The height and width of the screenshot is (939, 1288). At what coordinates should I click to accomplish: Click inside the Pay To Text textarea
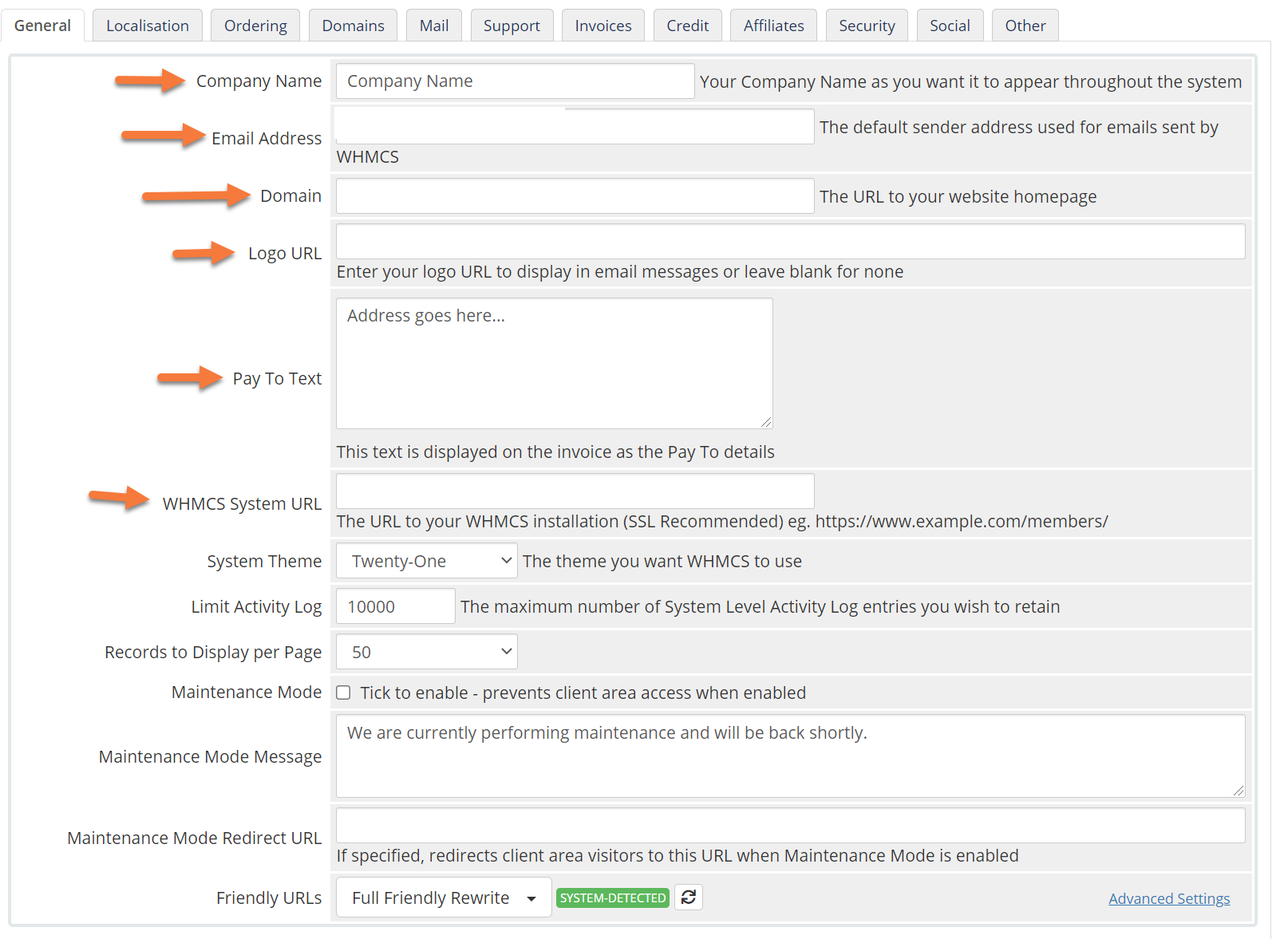tap(554, 364)
